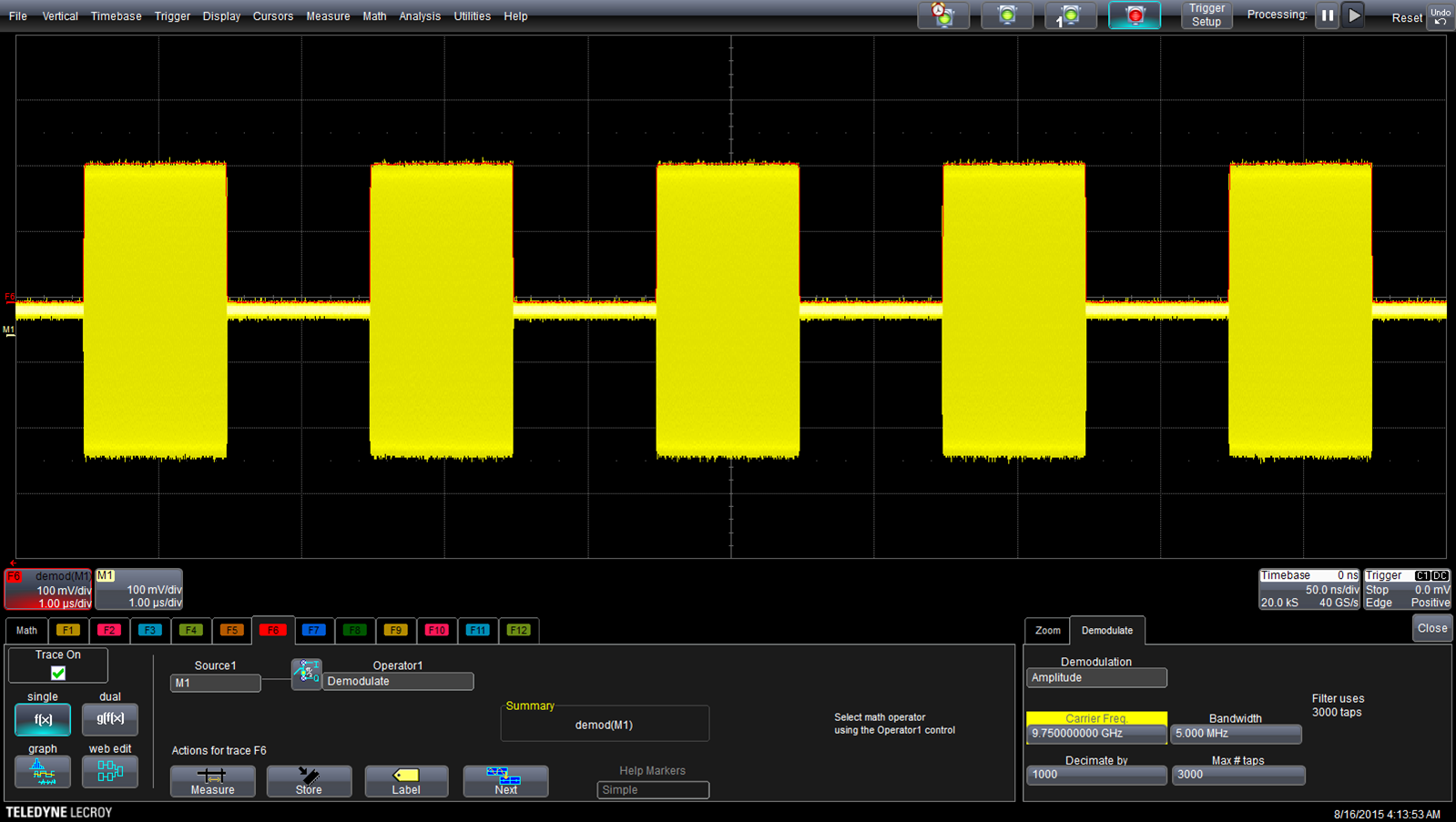Click the Close button on right panel
This screenshot has height=822, width=1456.
point(1432,628)
